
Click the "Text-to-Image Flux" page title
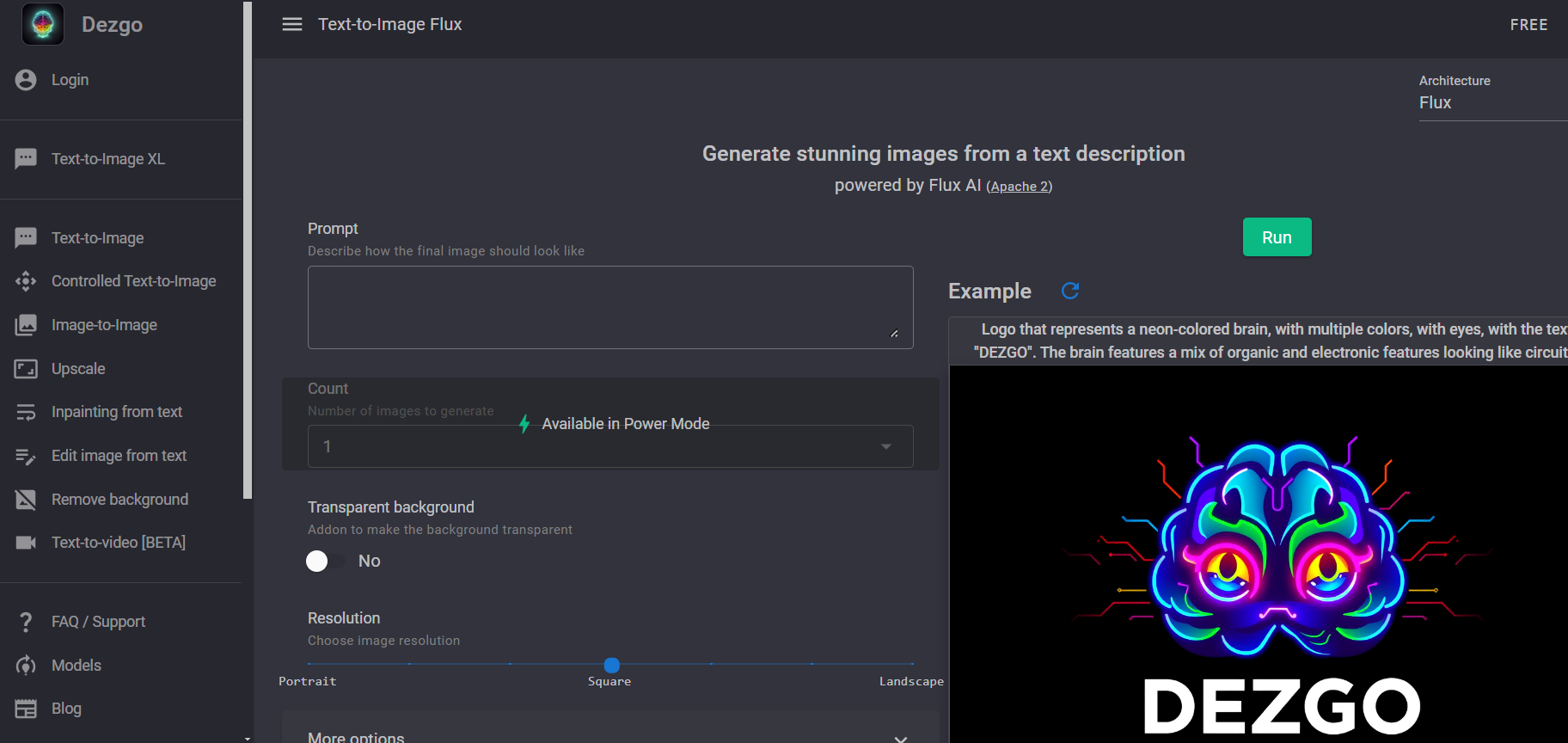pos(389,24)
